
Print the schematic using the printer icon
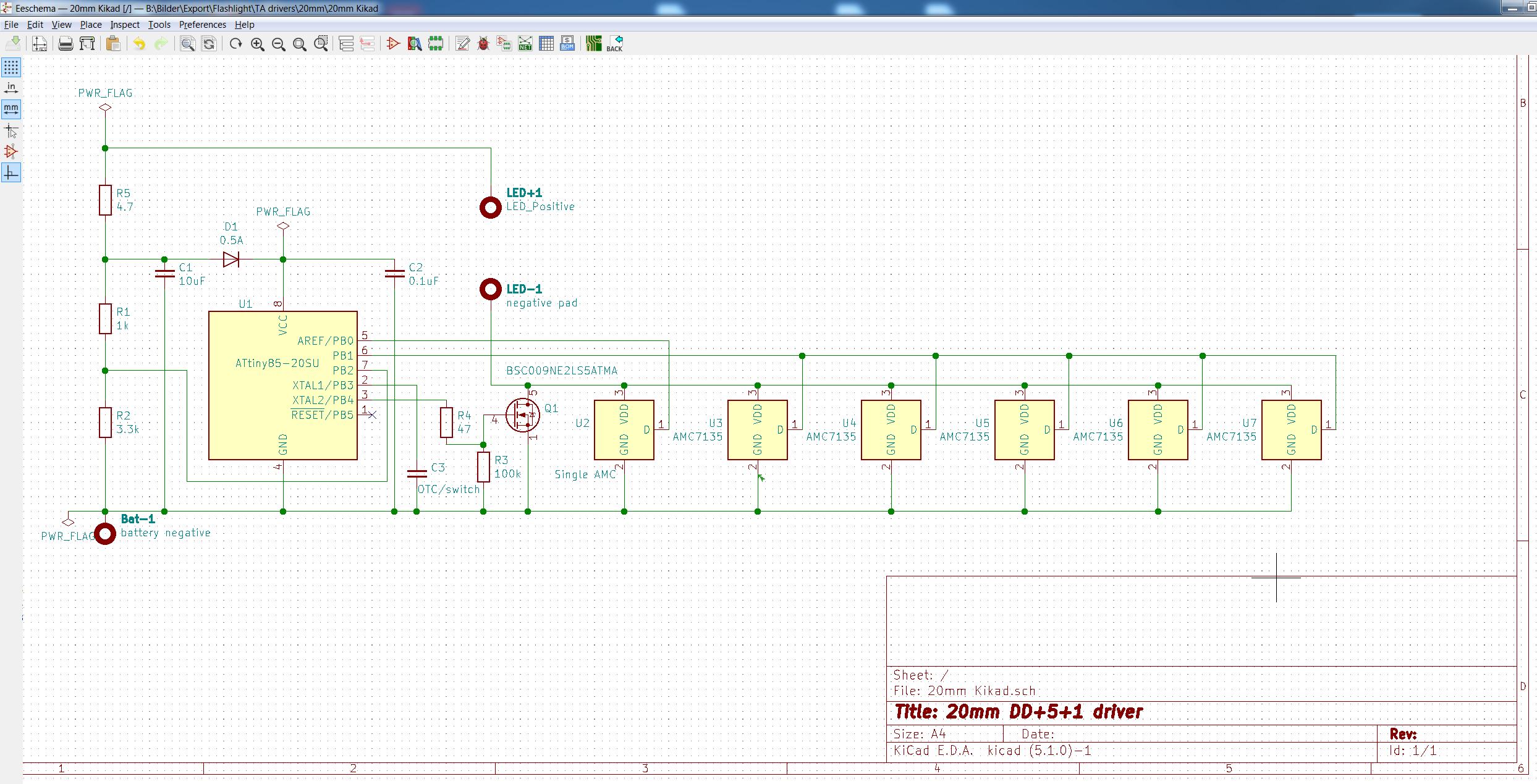[x=66, y=43]
